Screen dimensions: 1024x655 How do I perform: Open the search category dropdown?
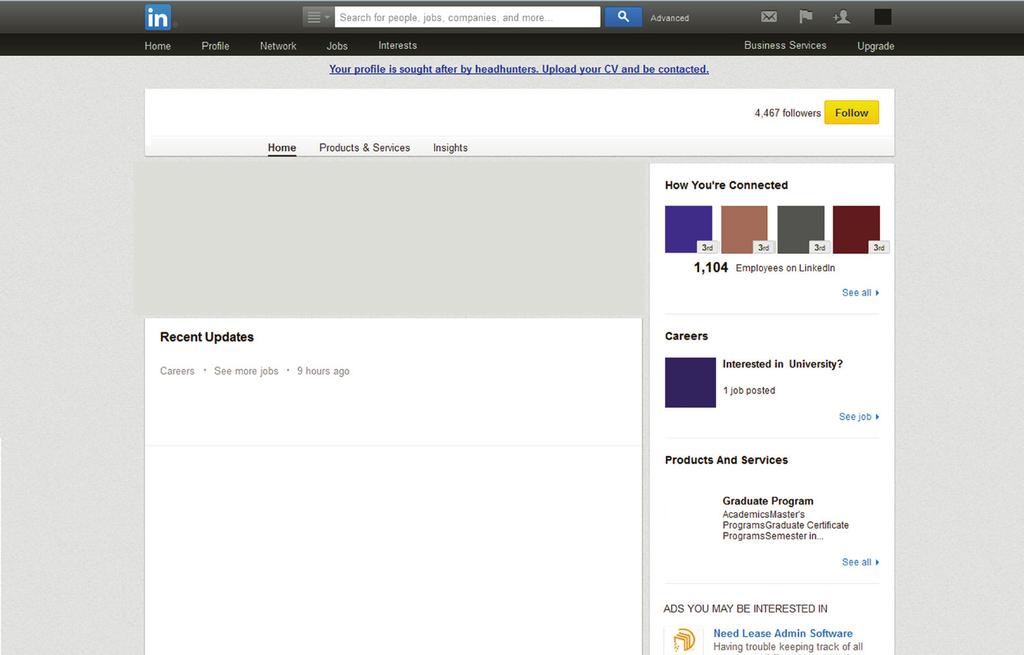pos(317,17)
